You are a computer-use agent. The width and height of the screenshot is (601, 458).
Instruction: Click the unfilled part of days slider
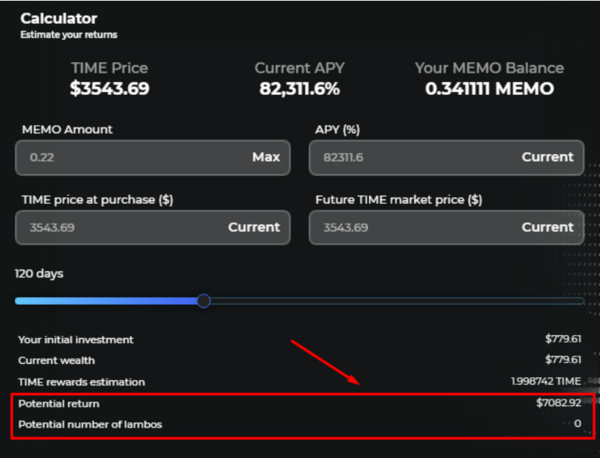[397, 301]
